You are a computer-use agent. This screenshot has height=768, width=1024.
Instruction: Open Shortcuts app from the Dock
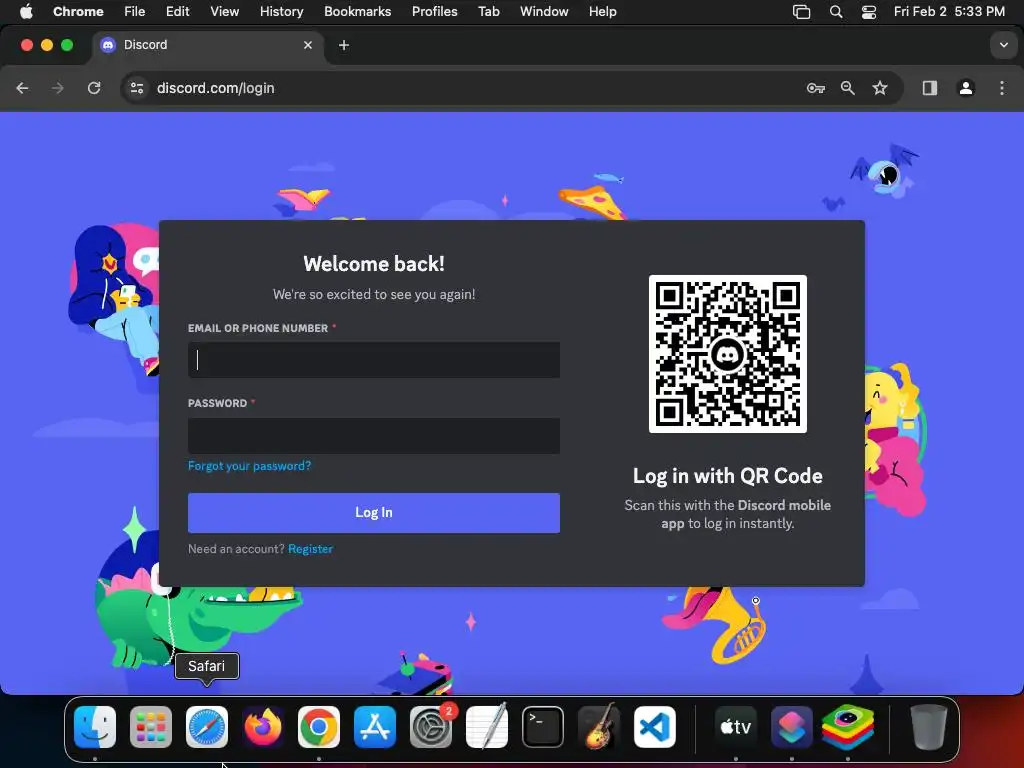[x=792, y=727]
